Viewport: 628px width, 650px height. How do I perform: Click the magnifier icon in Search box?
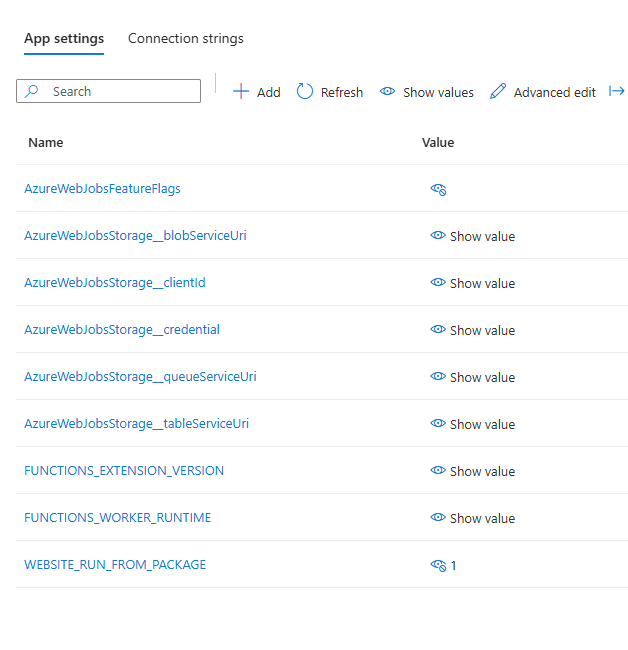[32, 91]
